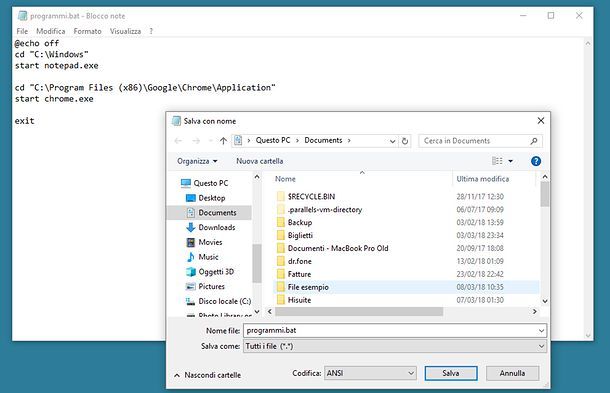Select Downloads in navigation pane
This screenshot has height=393, width=610.
(x=217, y=228)
